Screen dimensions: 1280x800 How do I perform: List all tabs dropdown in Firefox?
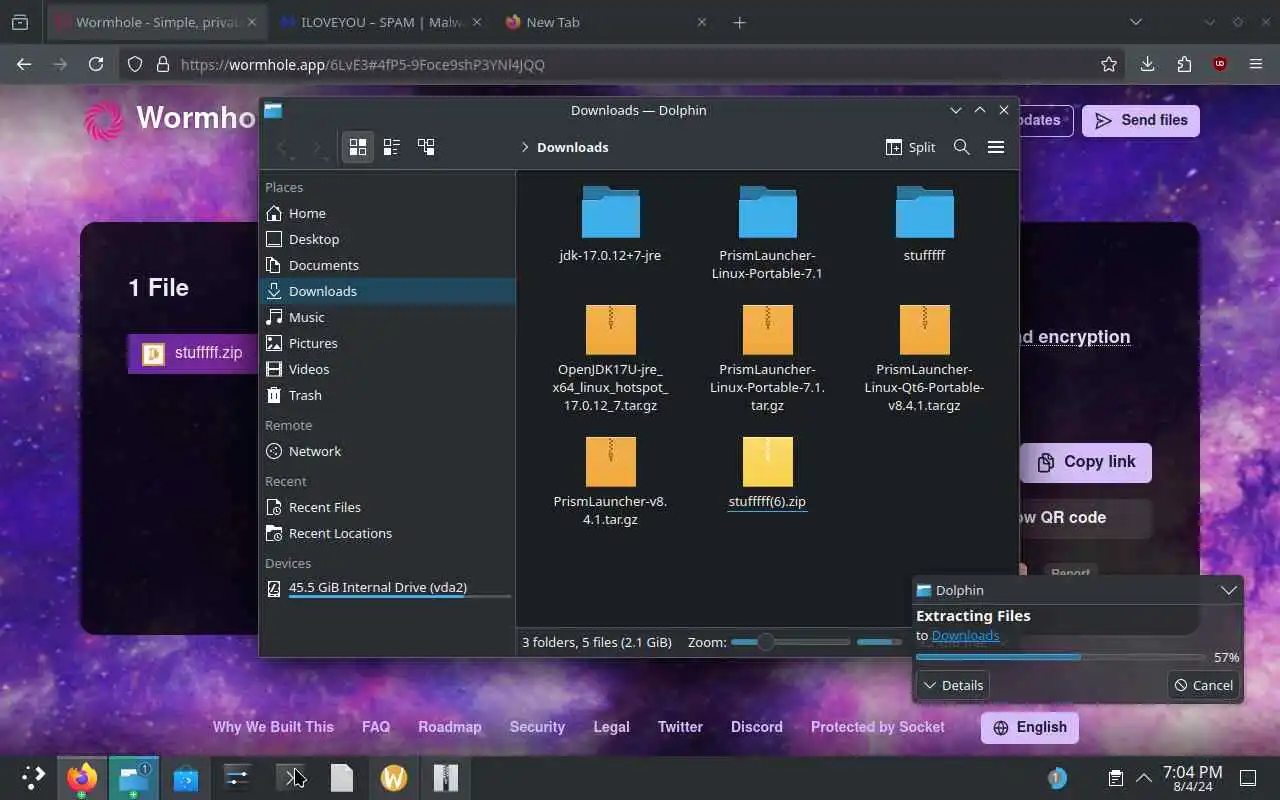pyautogui.click(x=1135, y=22)
